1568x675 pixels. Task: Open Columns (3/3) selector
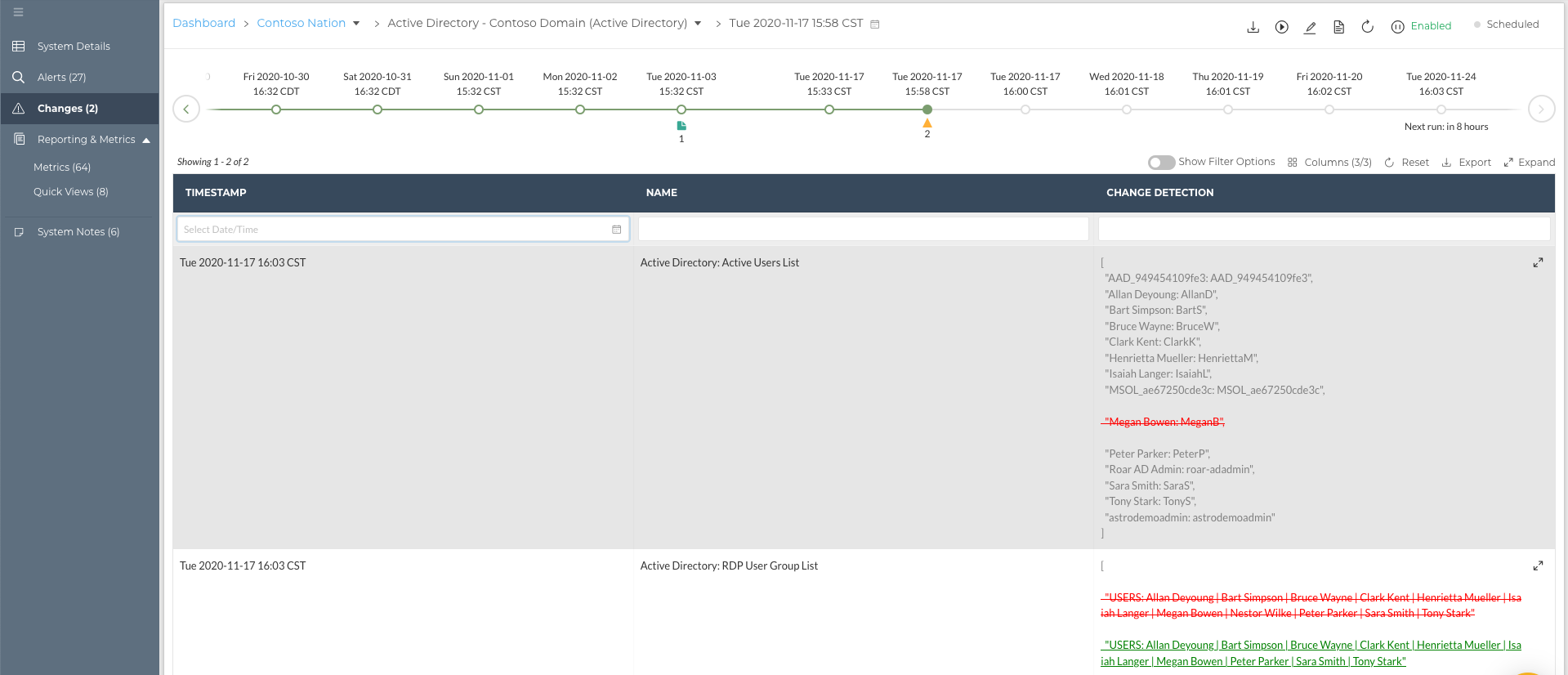[1329, 163]
